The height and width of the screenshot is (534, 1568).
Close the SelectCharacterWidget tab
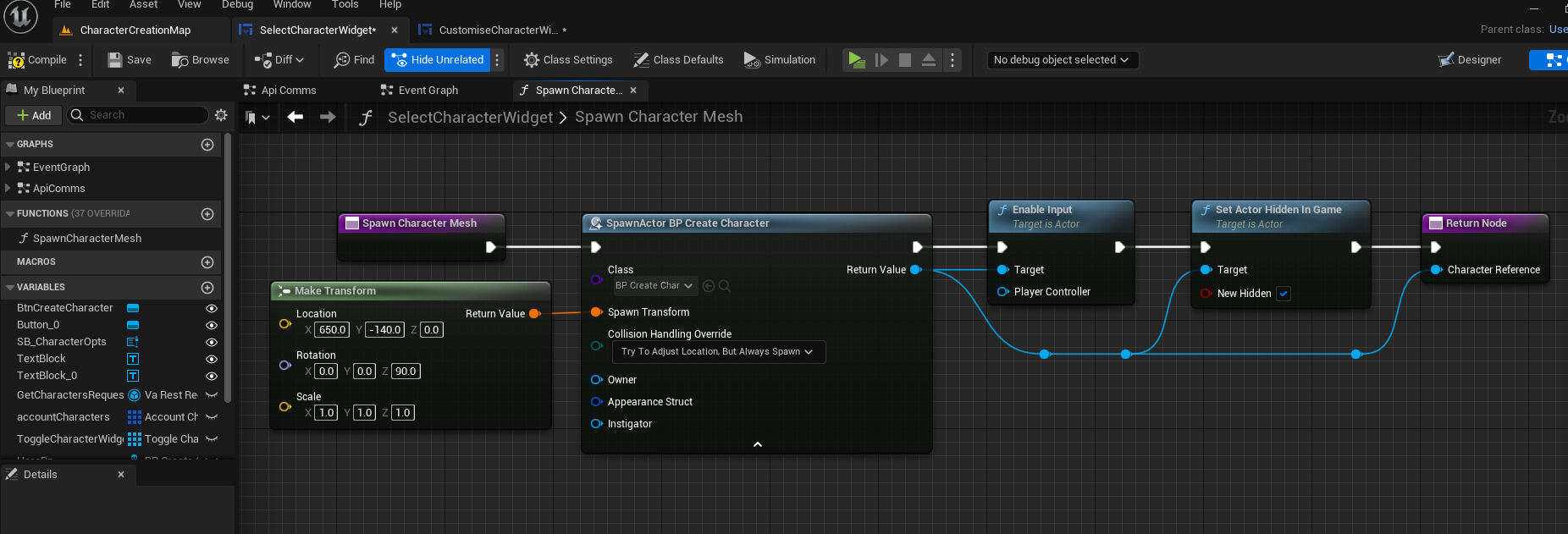point(395,30)
